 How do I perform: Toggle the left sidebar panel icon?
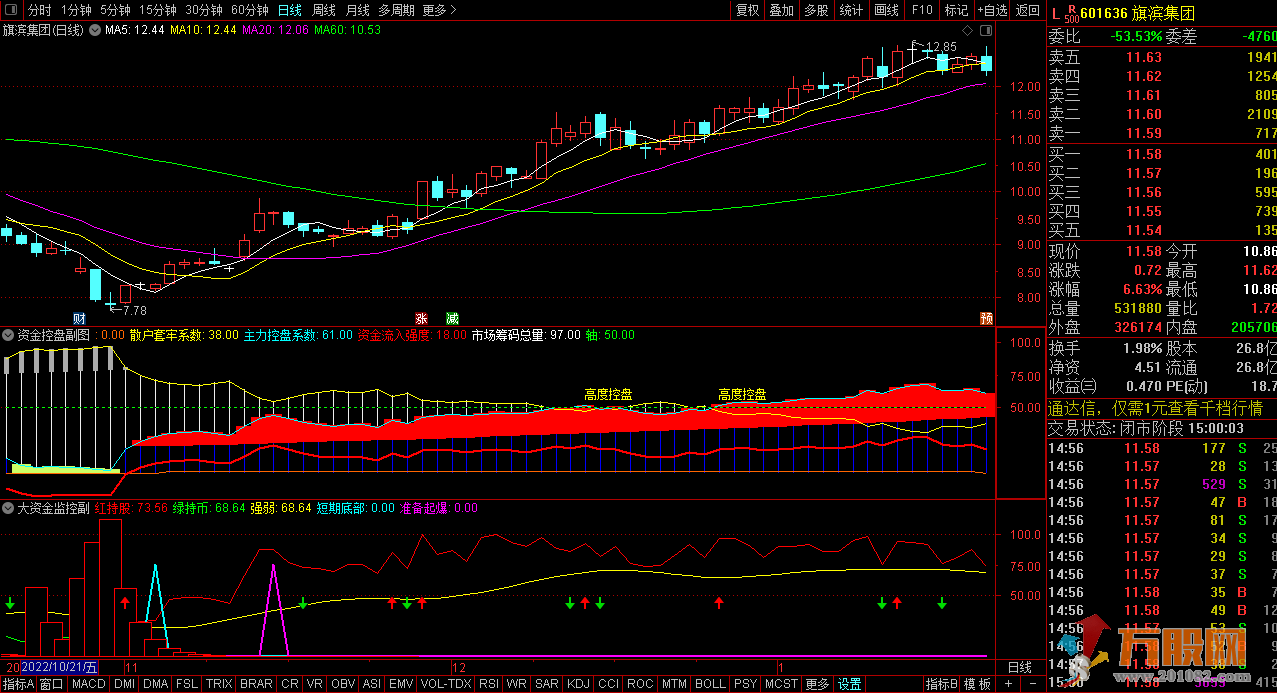click(10, 10)
